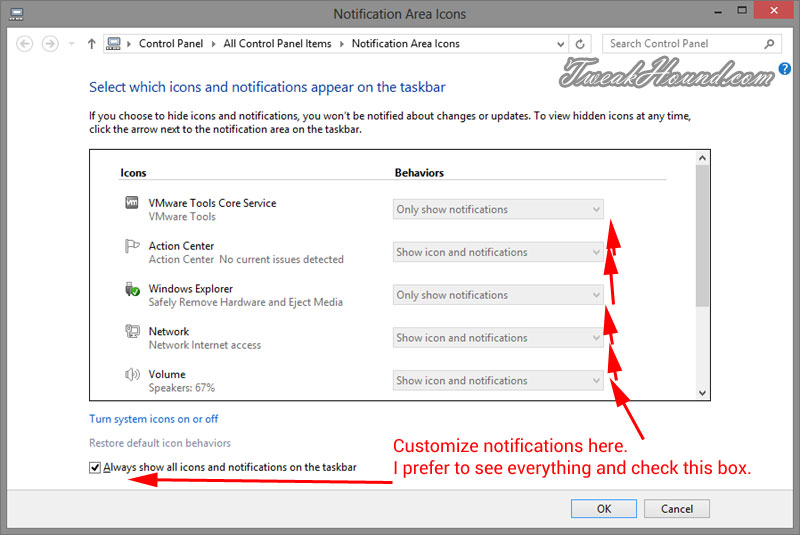Click "Safely Remove Hardware and Eject Media" text

(x=245, y=302)
